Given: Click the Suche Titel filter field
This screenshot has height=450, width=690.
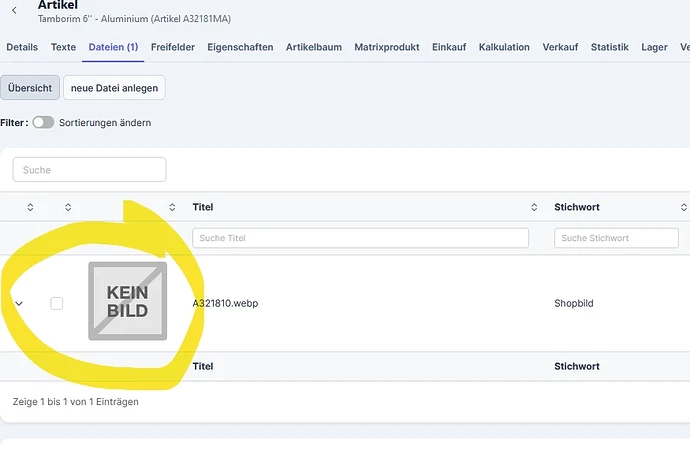Looking at the screenshot, I should (360, 238).
